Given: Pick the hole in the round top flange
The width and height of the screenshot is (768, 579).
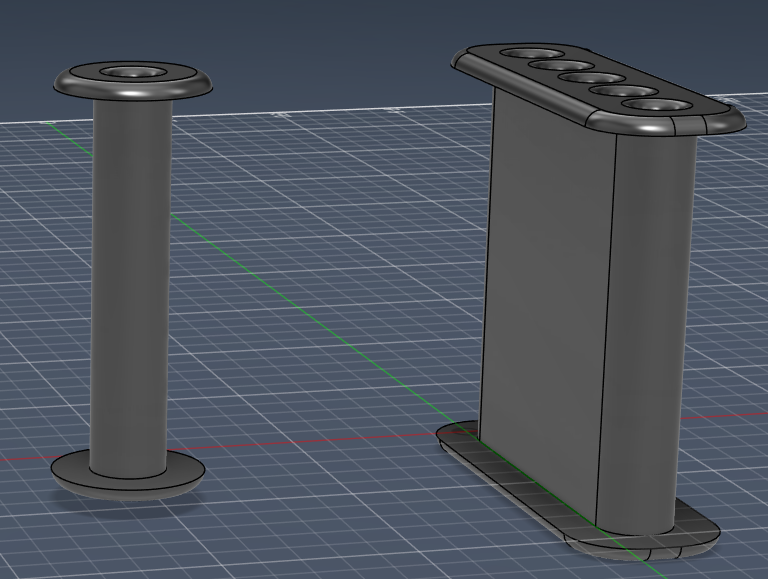Looking at the screenshot, I should 133,72.
